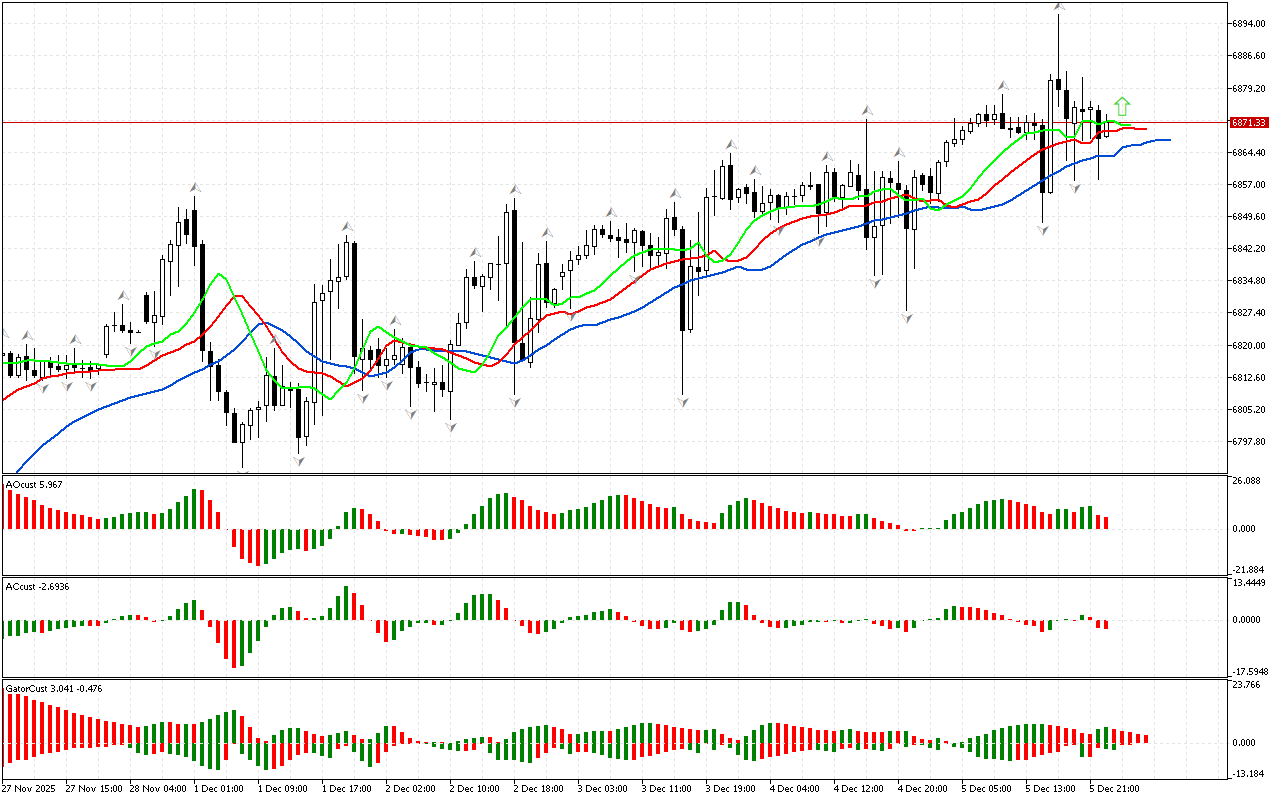The image size is (1280, 800).
Task: Click the 26.088 AO scale value
Action: [x=1247, y=481]
